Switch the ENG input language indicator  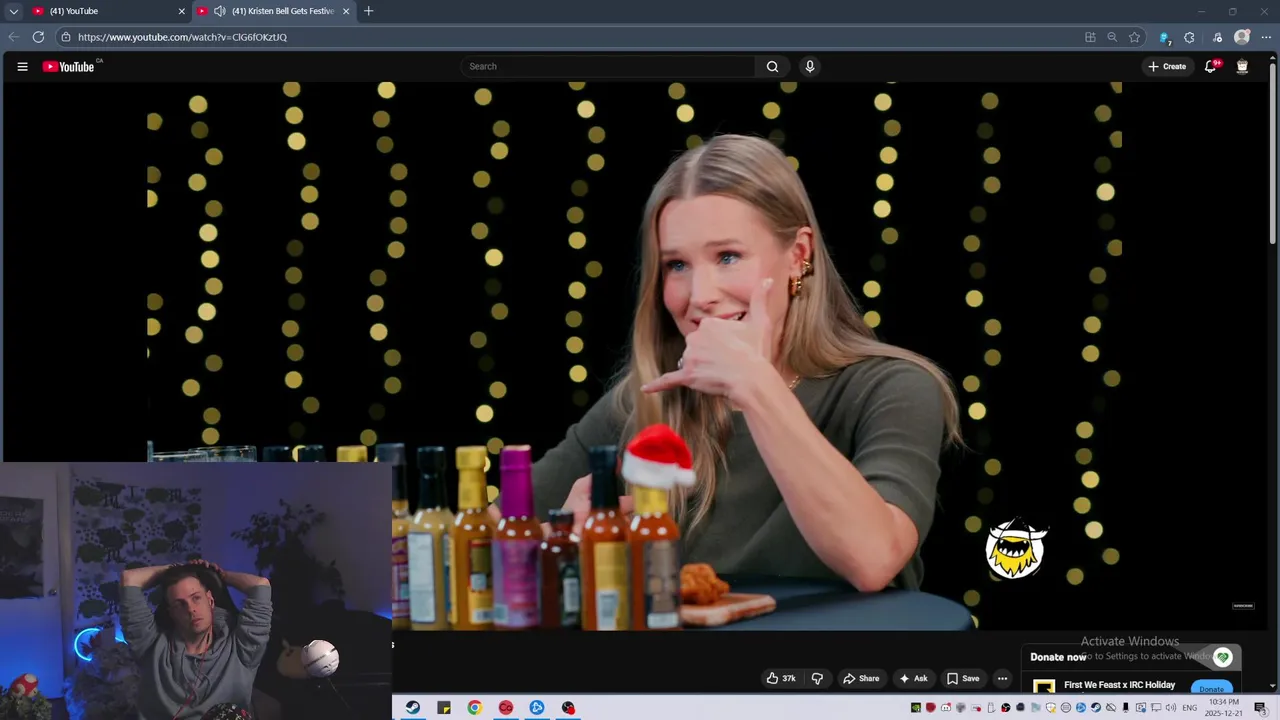pyautogui.click(x=1190, y=708)
